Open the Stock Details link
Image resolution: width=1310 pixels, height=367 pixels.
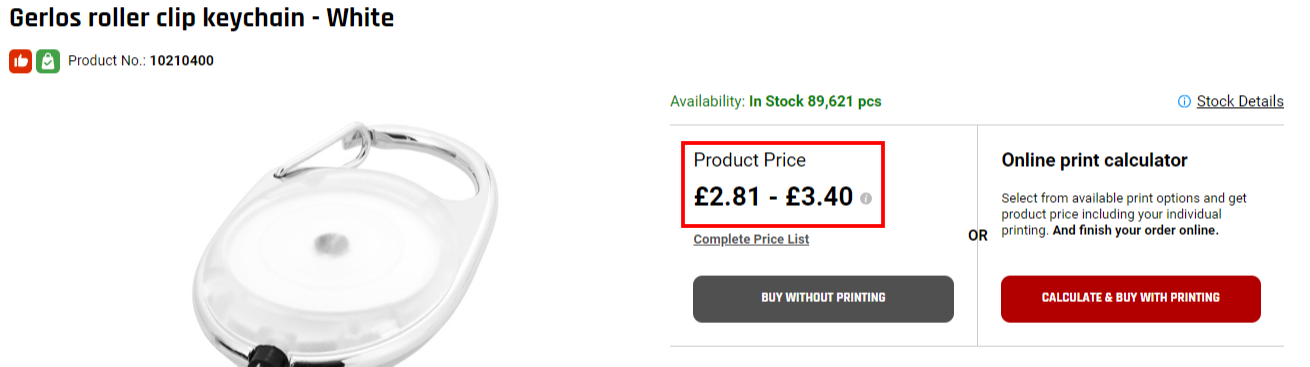(x=1240, y=101)
